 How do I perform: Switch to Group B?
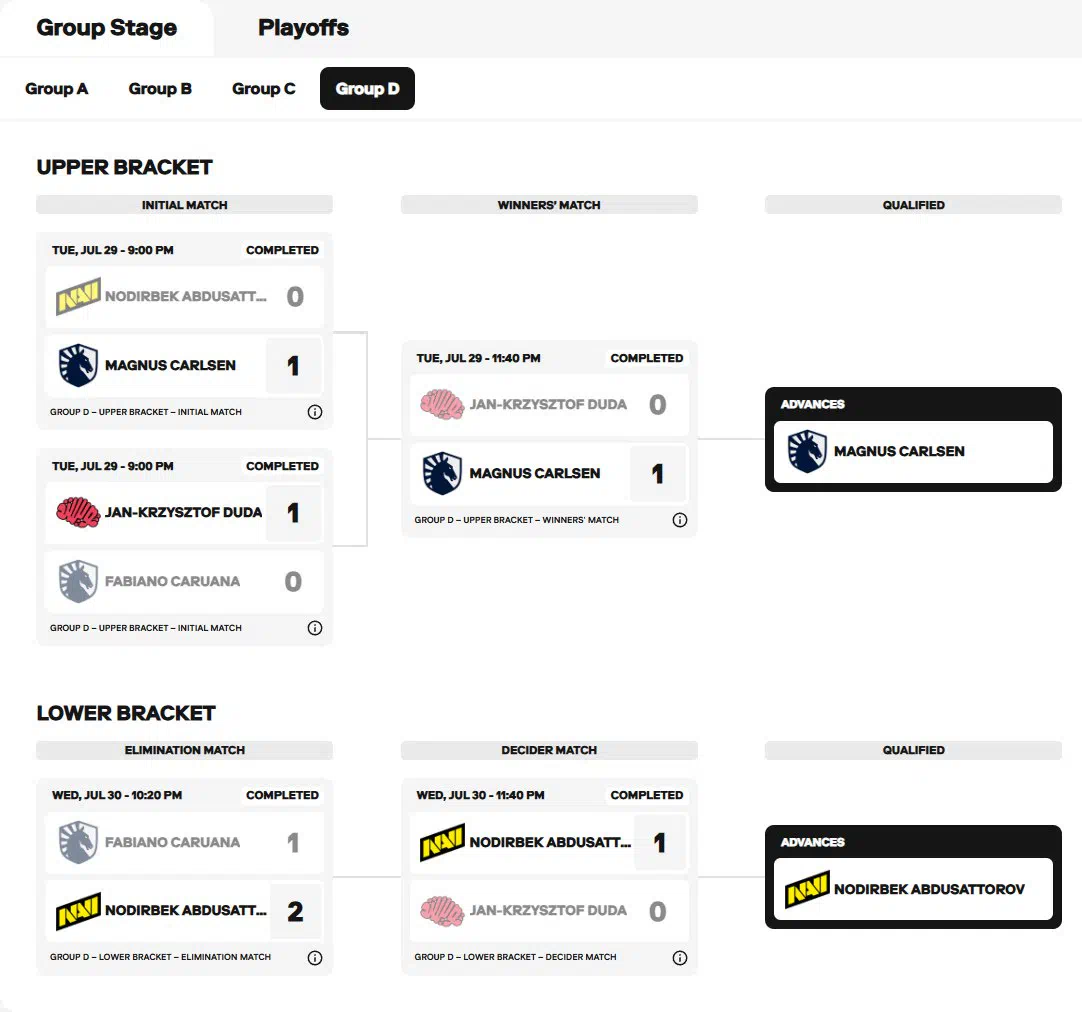(160, 89)
